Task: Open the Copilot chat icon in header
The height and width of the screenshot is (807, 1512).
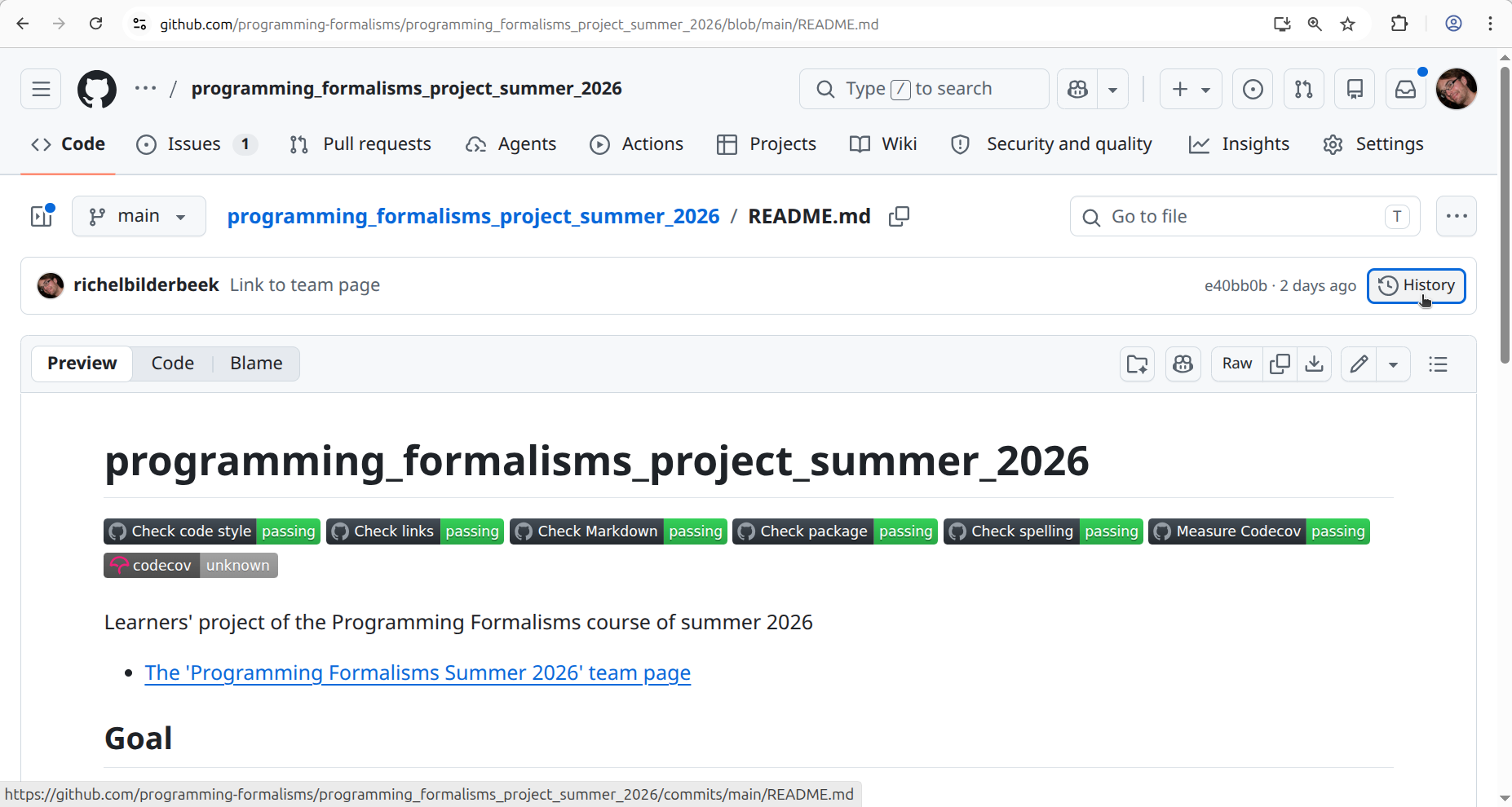Action: (1077, 89)
